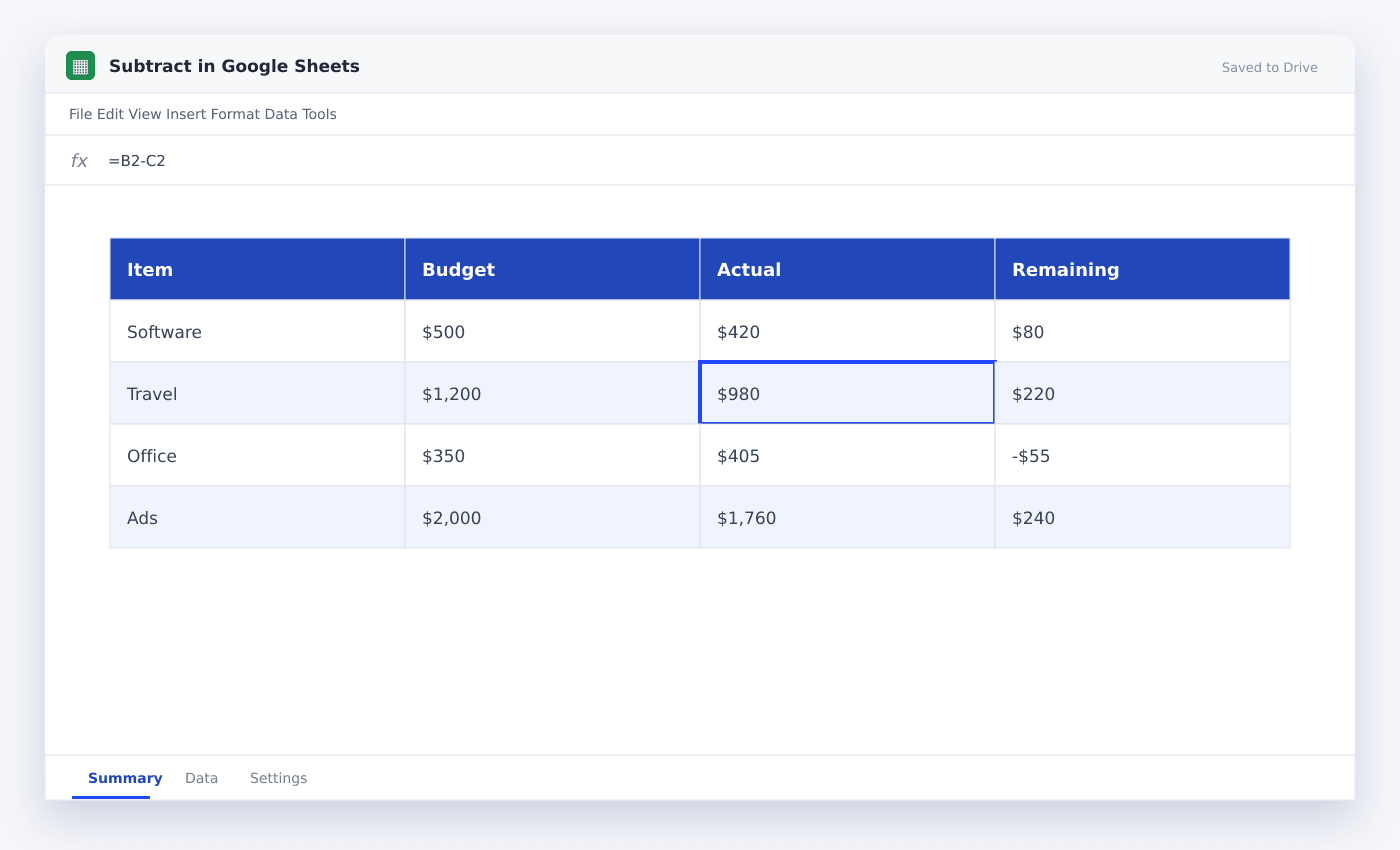Image resolution: width=1400 pixels, height=850 pixels.
Task: Open the File menu
Action: (80, 114)
